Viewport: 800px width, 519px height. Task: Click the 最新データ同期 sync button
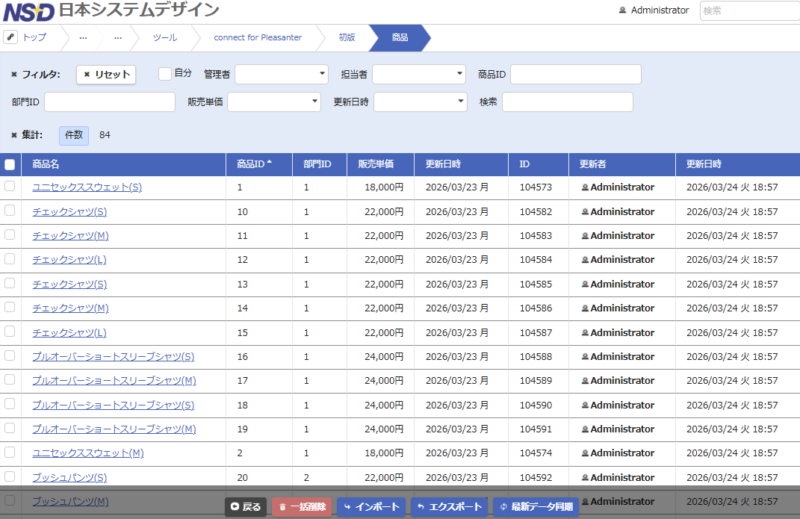coord(536,507)
